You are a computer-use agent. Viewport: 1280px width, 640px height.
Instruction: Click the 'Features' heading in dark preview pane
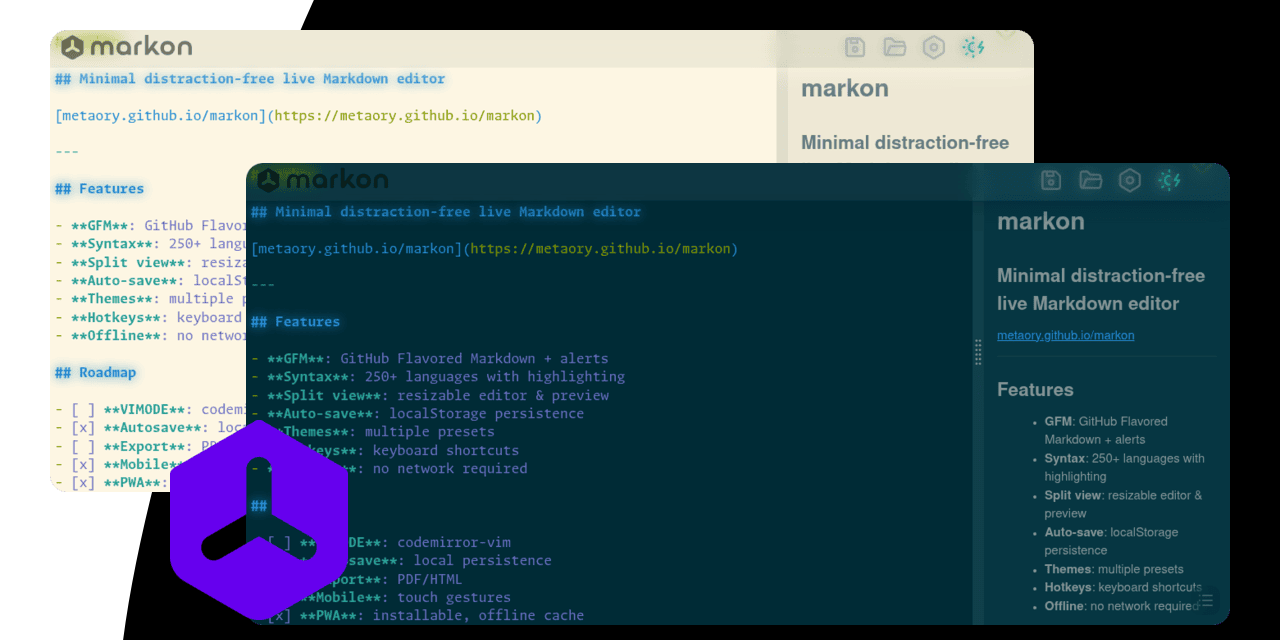tap(1035, 390)
